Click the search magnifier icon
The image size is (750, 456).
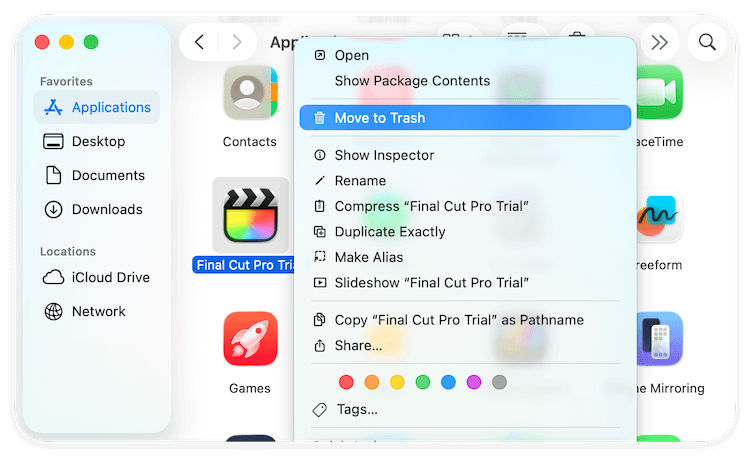(x=707, y=42)
